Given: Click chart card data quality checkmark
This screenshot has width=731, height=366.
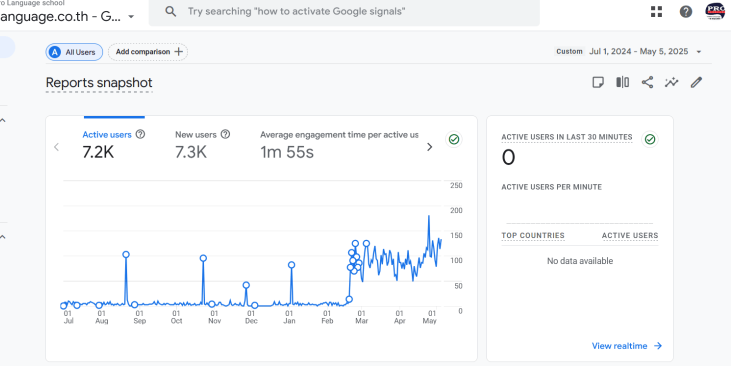Looking at the screenshot, I should (454, 139).
